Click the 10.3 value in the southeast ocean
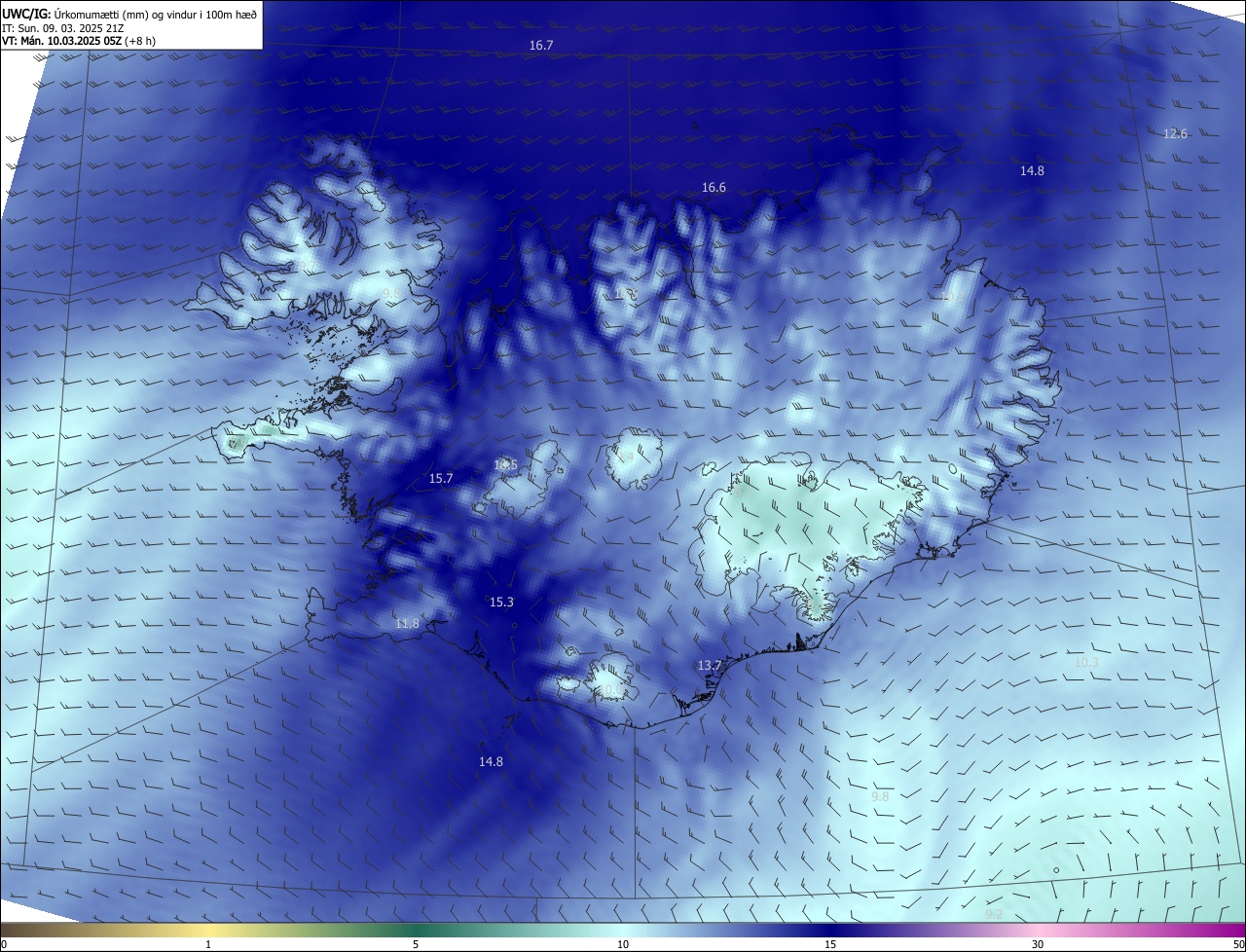This screenshot has width=1246, height=952. [1086, 662]
